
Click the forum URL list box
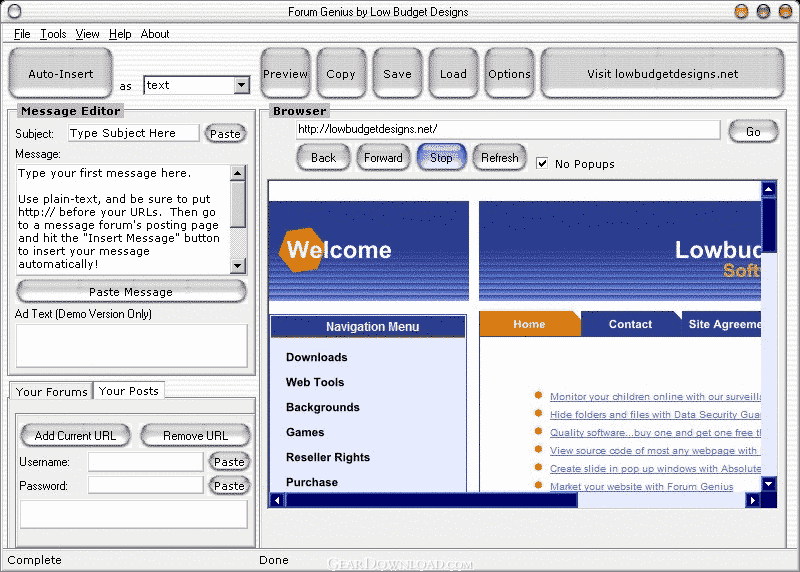pyautogui.click(x=134, y=514)
